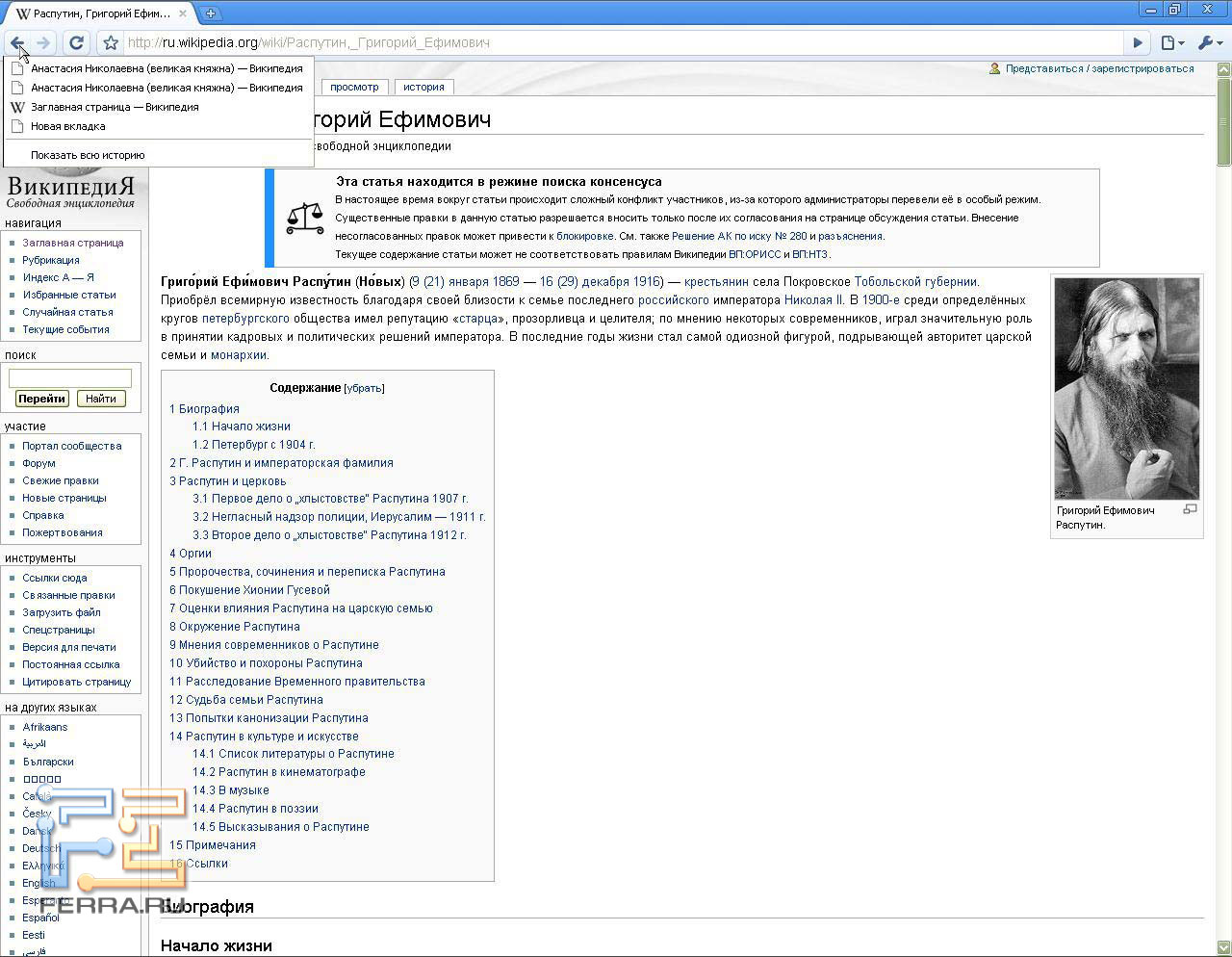Choose Новая вкладка in history dropdown
Image resolution: width=1232 pixels, height=957 pixels.
pos(159,126)
